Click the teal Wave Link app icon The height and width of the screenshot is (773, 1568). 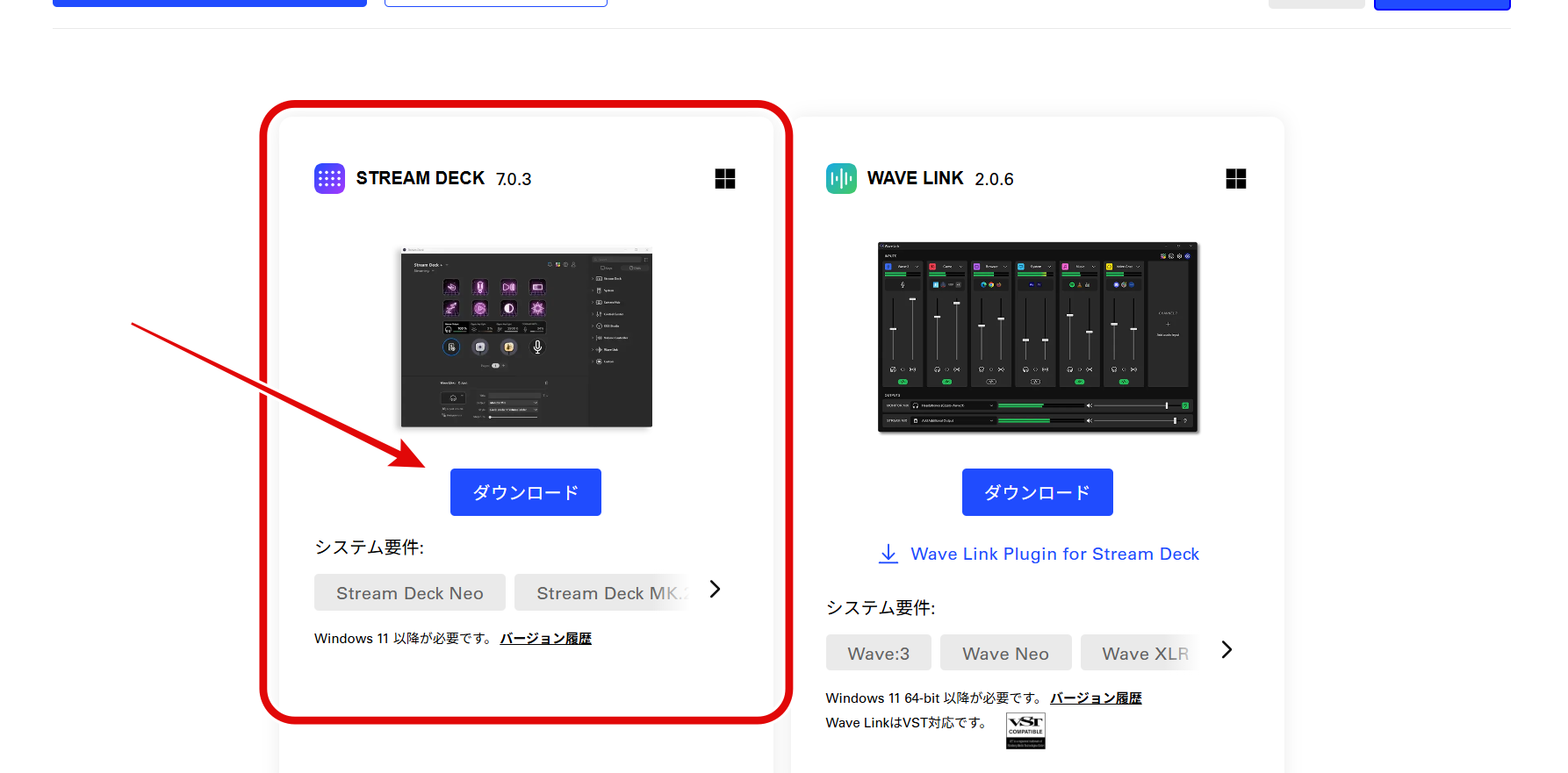pos(841,179)
